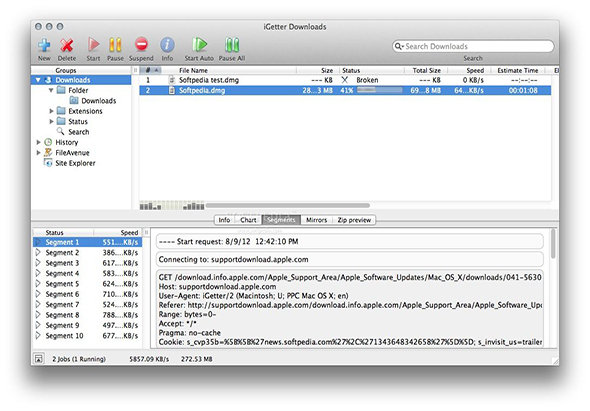
Task: Click file icon of Softpedia.dmg row
Action: click(172, 90)
